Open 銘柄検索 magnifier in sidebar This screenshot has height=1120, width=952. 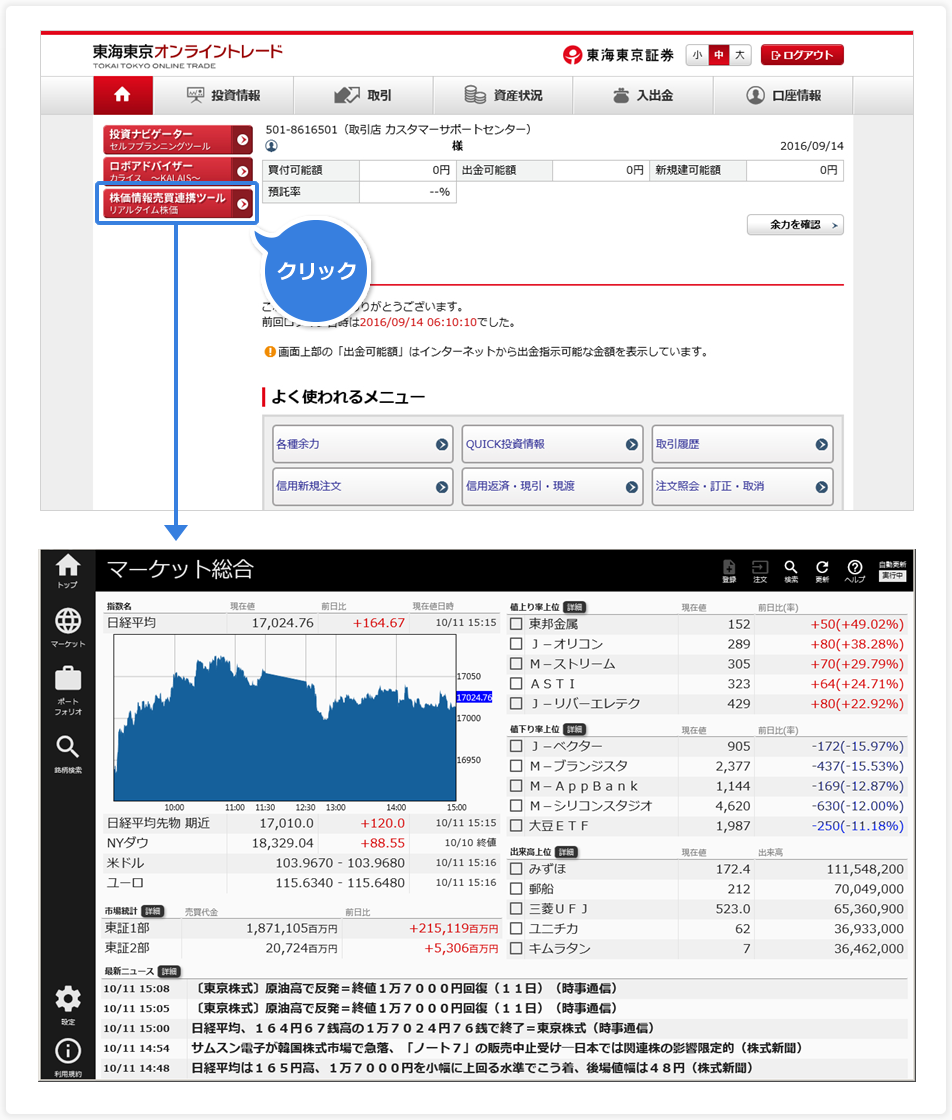pyautogui.click(x=68, y=754)
